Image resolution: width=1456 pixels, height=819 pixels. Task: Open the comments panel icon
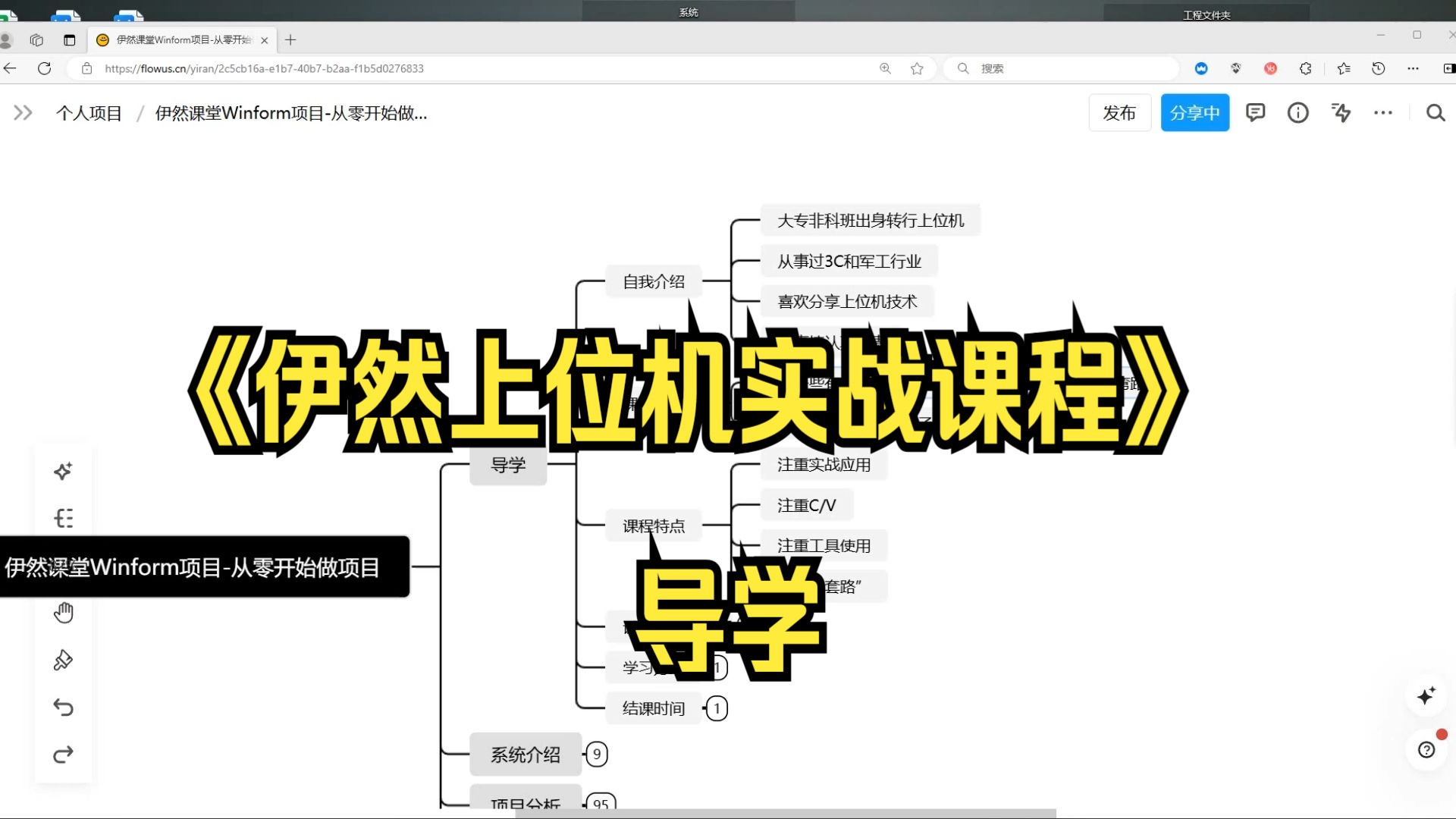click(x=1256, y=113)
